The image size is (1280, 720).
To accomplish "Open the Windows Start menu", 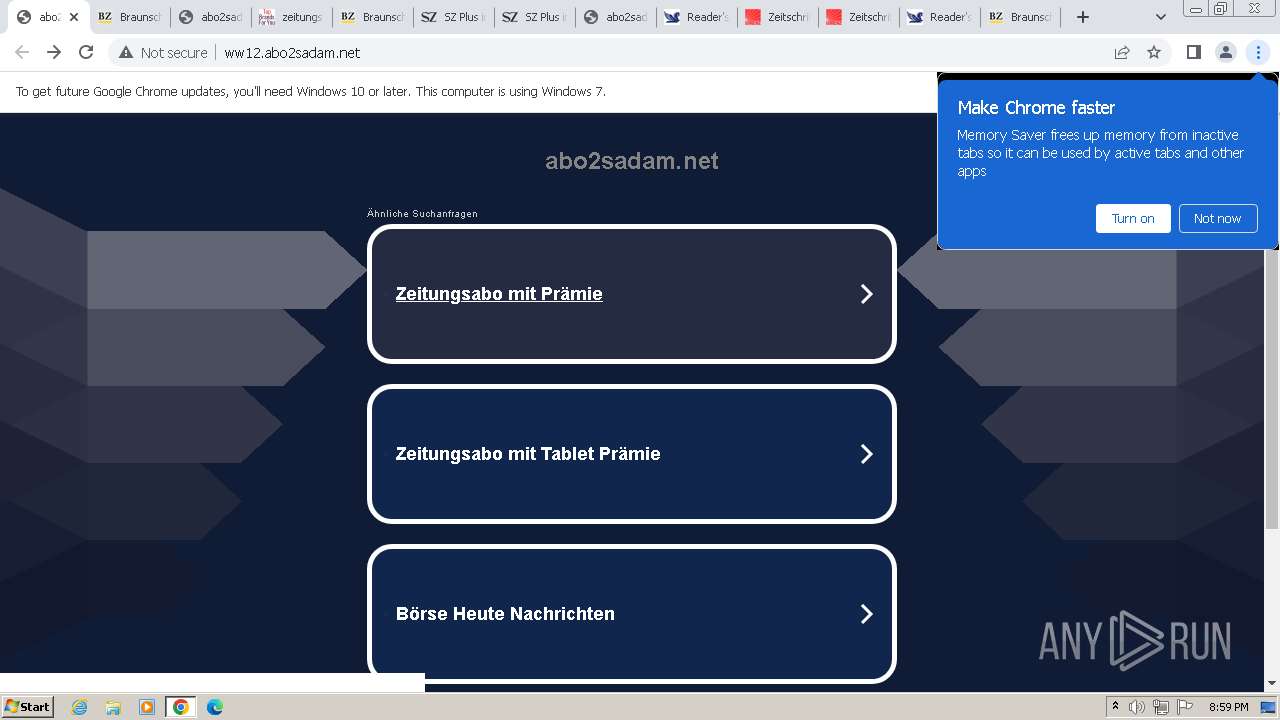I will click(28, 706).
